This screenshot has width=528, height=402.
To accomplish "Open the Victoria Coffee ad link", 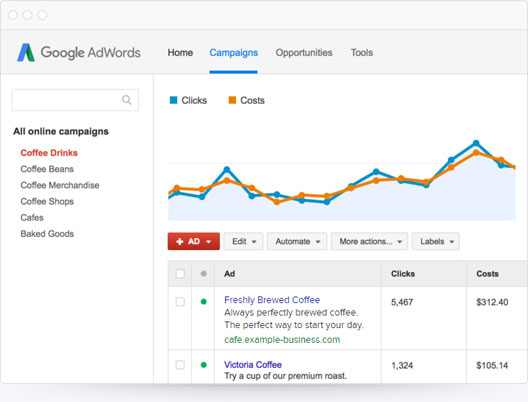I will [x=253, y=365].
